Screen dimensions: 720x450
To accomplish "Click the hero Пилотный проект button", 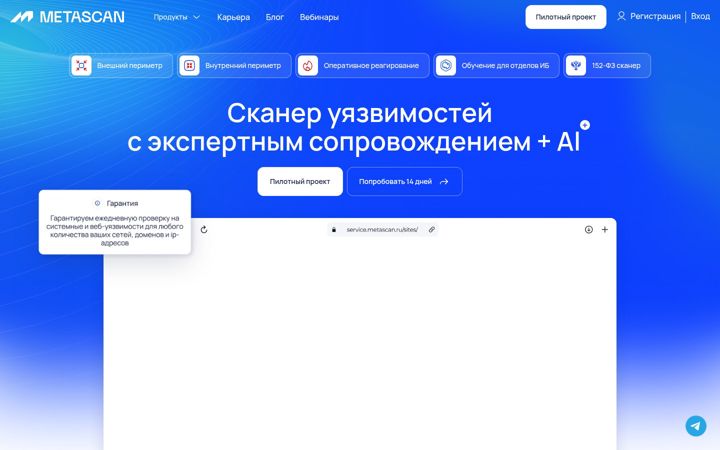I will 300,181.
